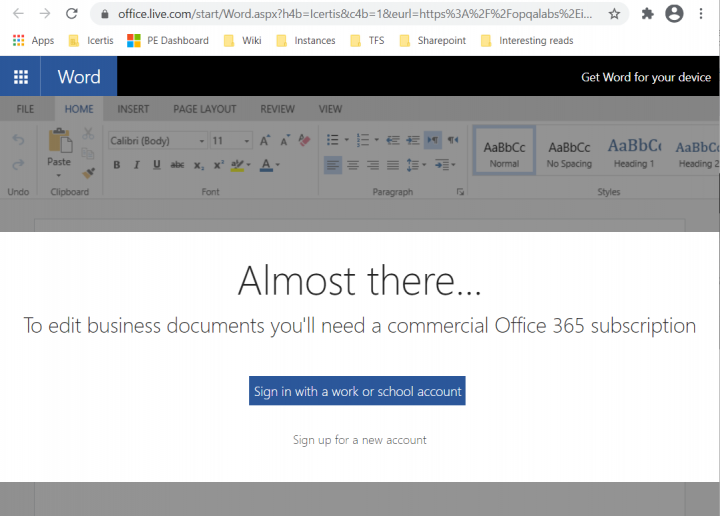Expand the font color dropdown arrow

[278, 165]
